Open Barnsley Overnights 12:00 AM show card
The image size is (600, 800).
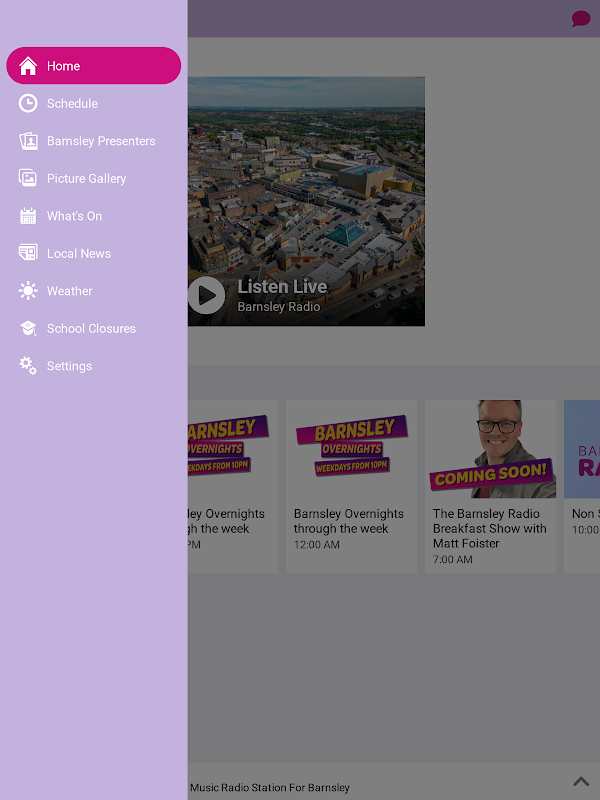[352, 486]
